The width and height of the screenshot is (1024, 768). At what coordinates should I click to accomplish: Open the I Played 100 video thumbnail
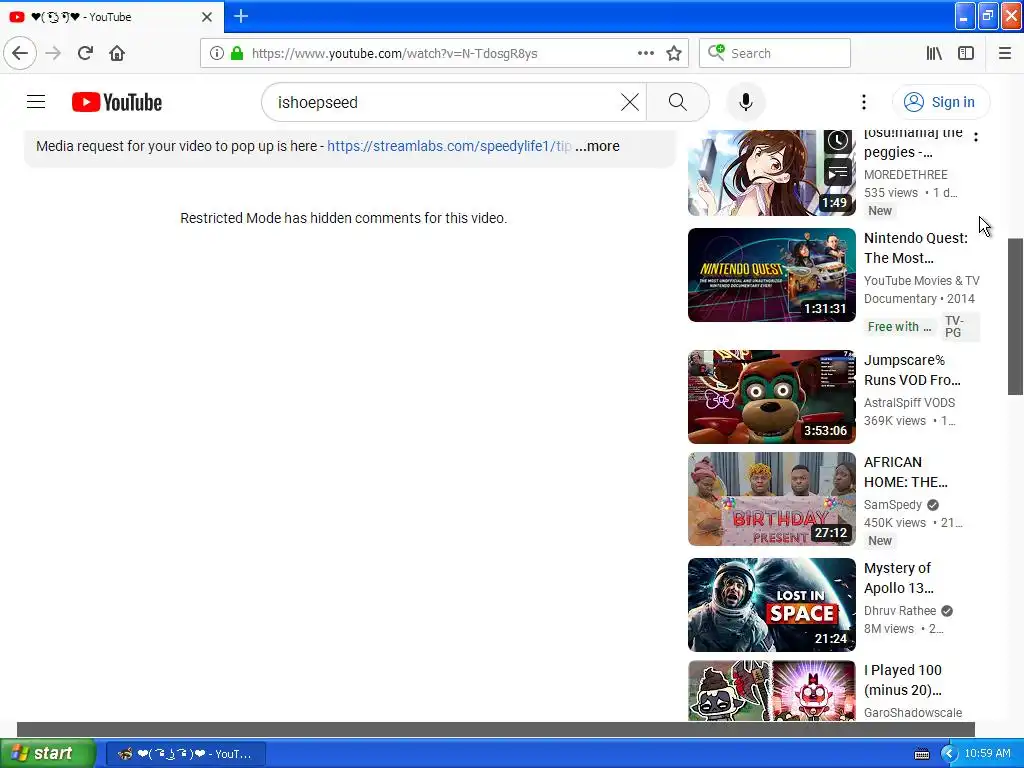772,691
